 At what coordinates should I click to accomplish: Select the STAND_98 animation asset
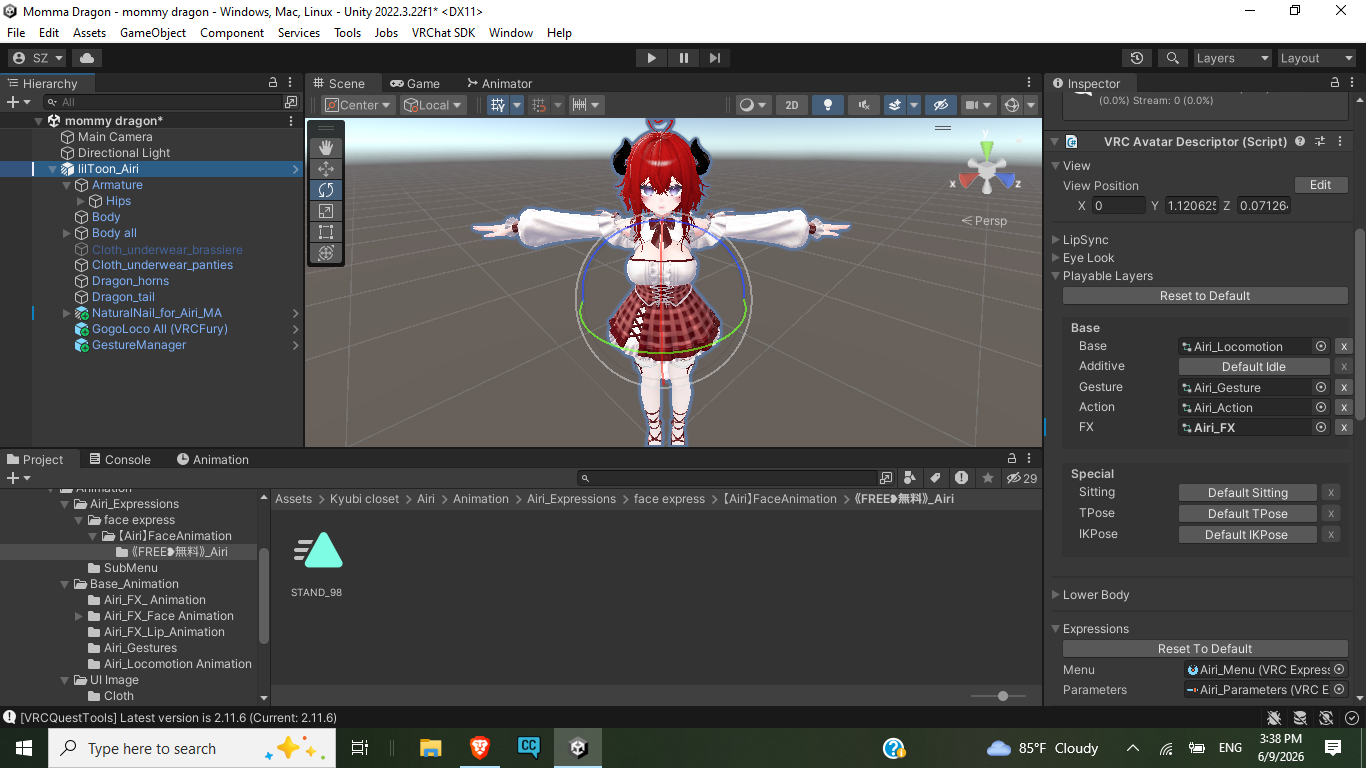[317, 563]
